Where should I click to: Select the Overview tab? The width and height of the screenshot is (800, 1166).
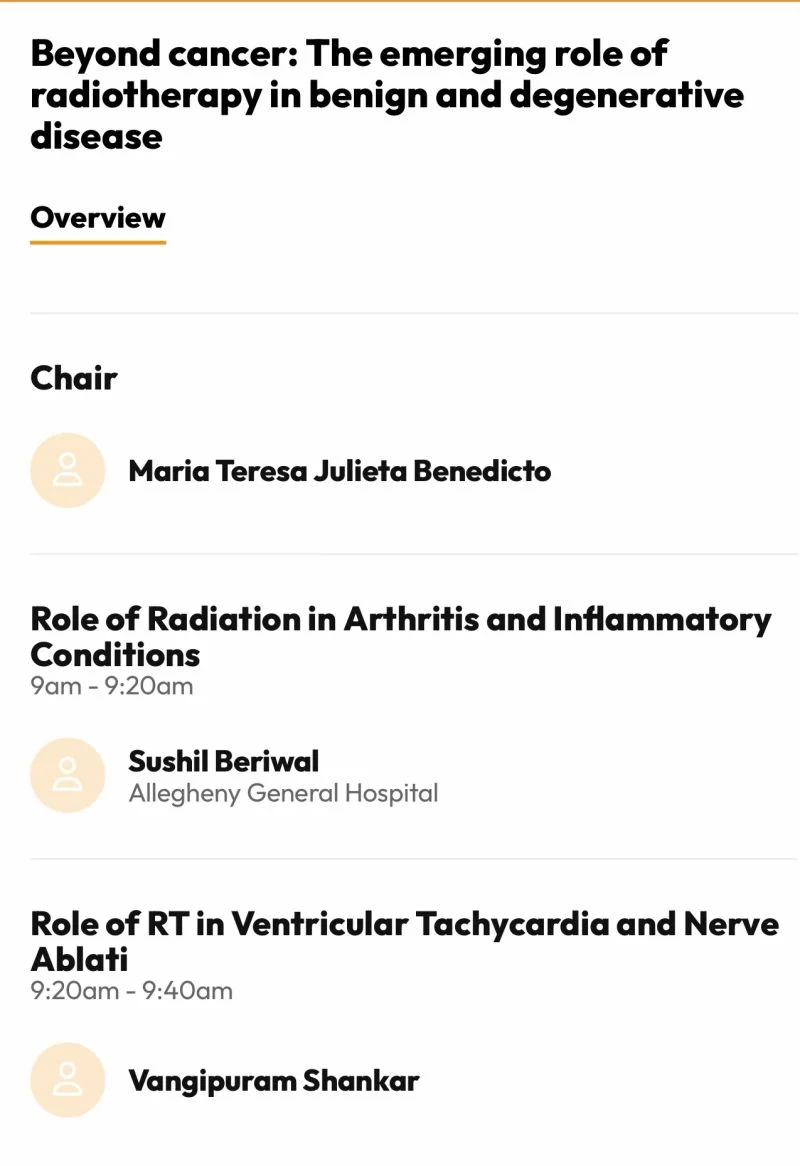tap(97, 218)
